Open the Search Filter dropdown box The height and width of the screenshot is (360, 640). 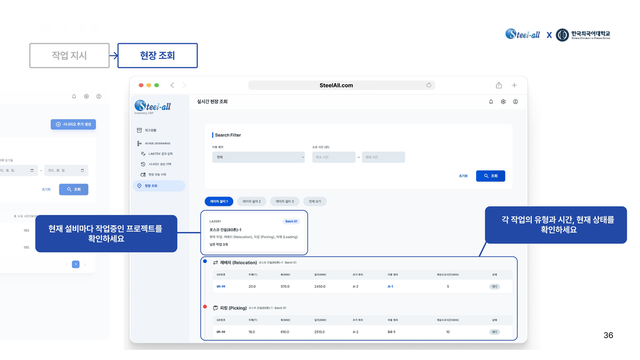(x=258, y=157)
